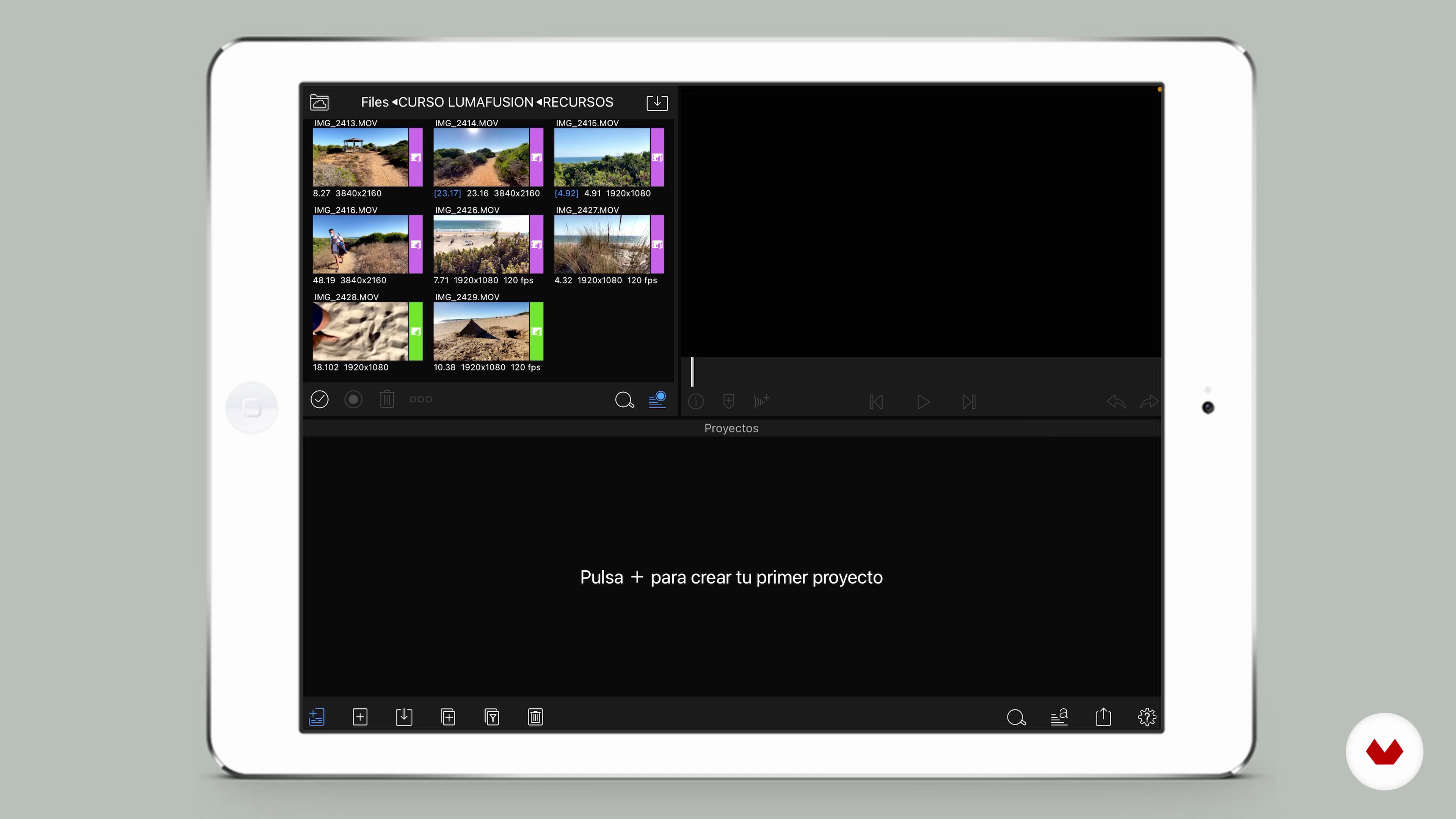Viewport: 1456px width, 819px height.
Task: Open the library sort and filter icon
Action: (x=657, y=400)
